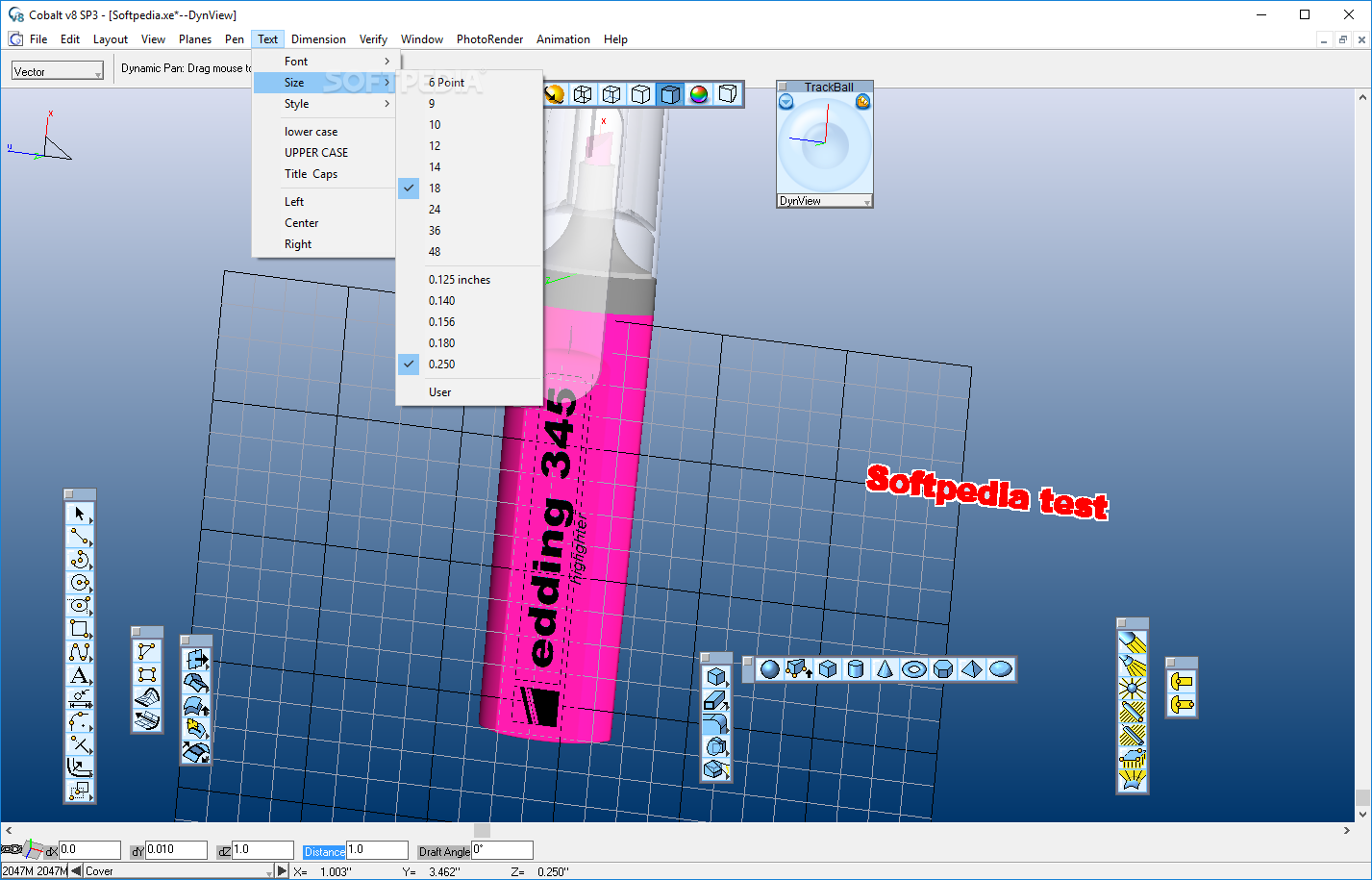Image resolution: width=1372 pixels, height=880 pixels.
Task: Select the center-point circle tool
Action: tap(80, 583)
